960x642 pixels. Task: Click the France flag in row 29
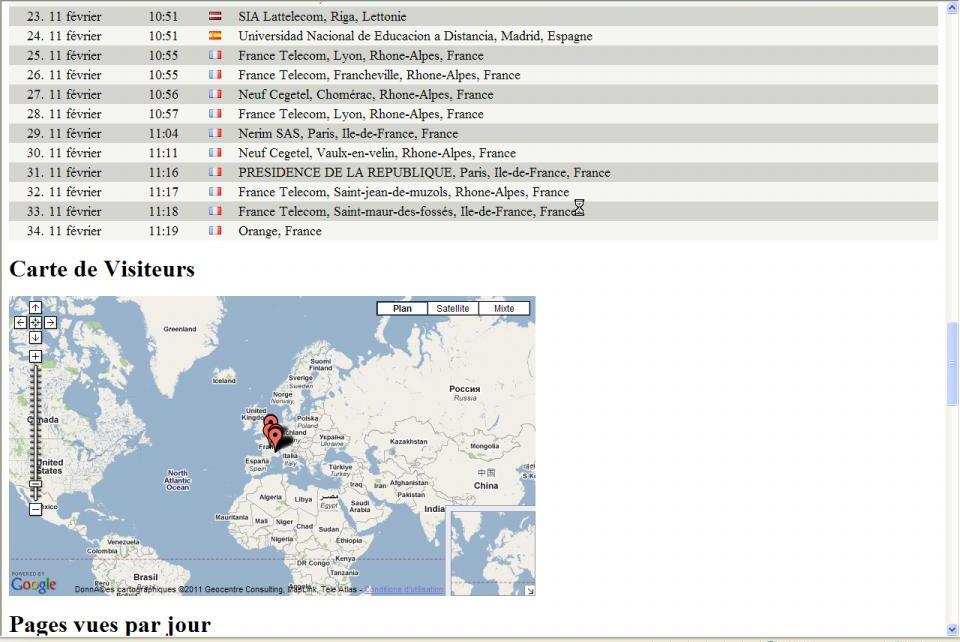tap(215, 133)
